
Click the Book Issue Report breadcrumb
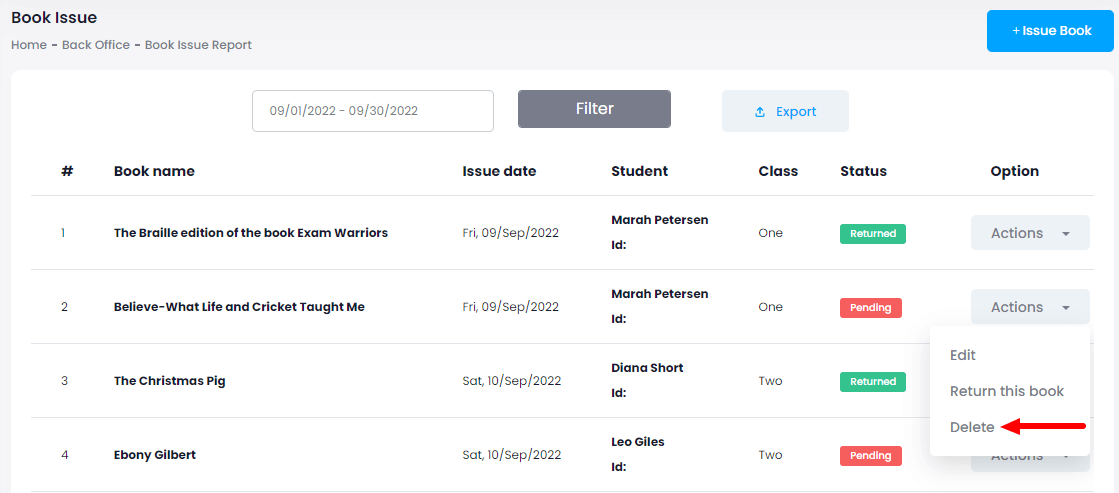point(198,45)
